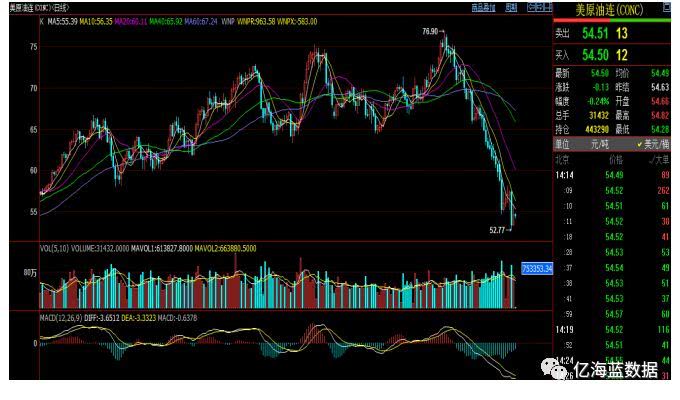Click the MA5 indicator label
Viewport: 680px width, 400px height.
[66, 20]
